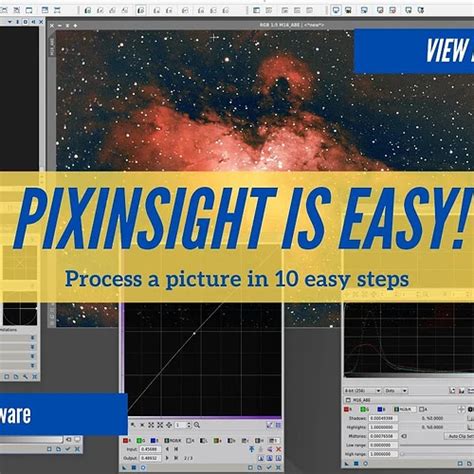Reset midtones balance icon next to Midtones
Image resolution: width=474 pixels, height=474 pixels.
click(x=404, y=436)
